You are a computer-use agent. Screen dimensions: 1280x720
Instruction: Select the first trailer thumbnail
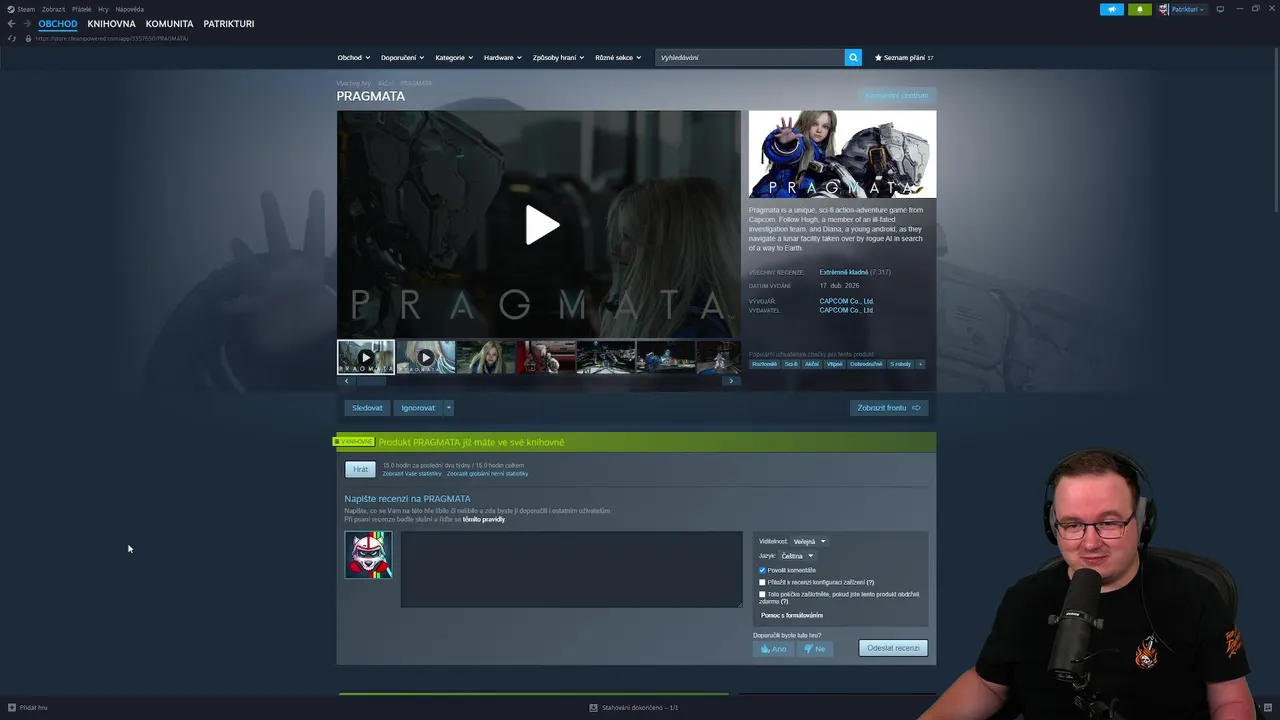[366, 357]
